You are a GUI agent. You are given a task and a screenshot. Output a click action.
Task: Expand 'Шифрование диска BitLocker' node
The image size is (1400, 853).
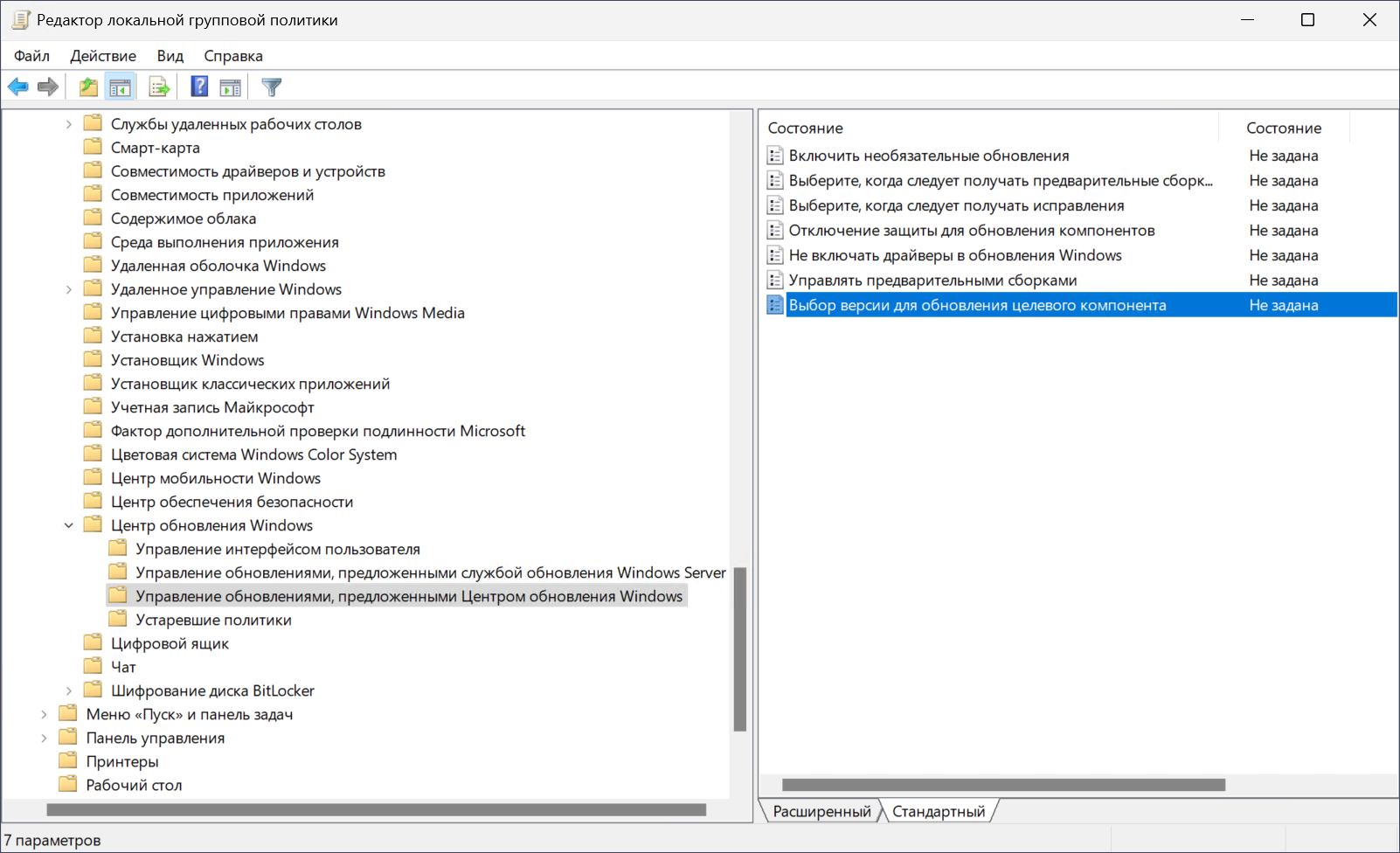point(69,690)
